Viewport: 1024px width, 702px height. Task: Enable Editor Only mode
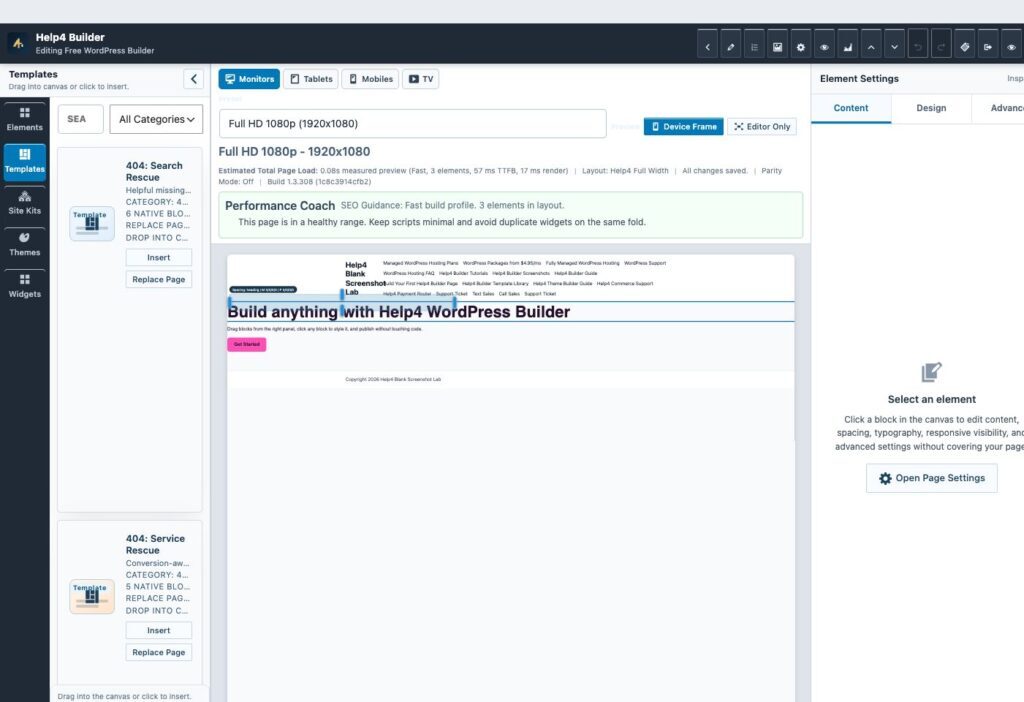[762, 127]
